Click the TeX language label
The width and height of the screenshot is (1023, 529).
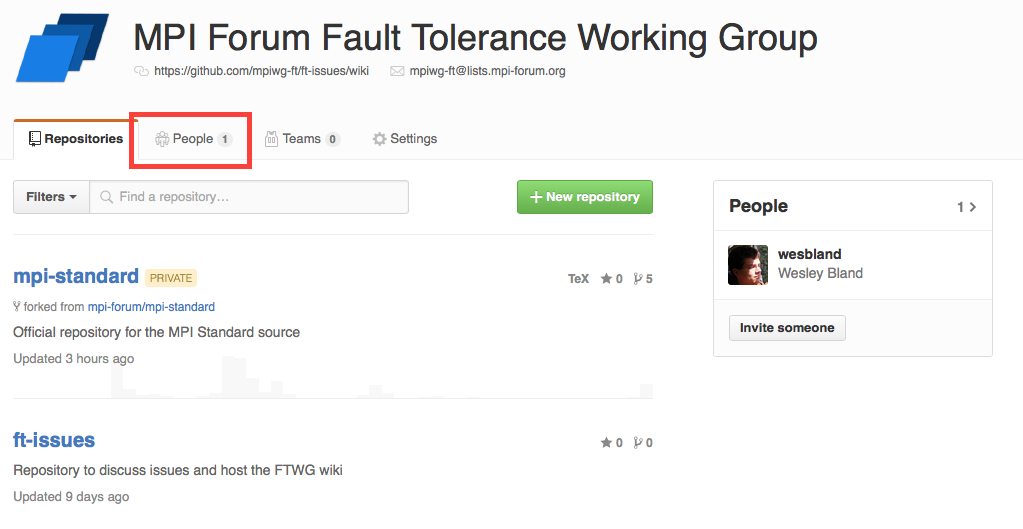click(x=579, y=279)
